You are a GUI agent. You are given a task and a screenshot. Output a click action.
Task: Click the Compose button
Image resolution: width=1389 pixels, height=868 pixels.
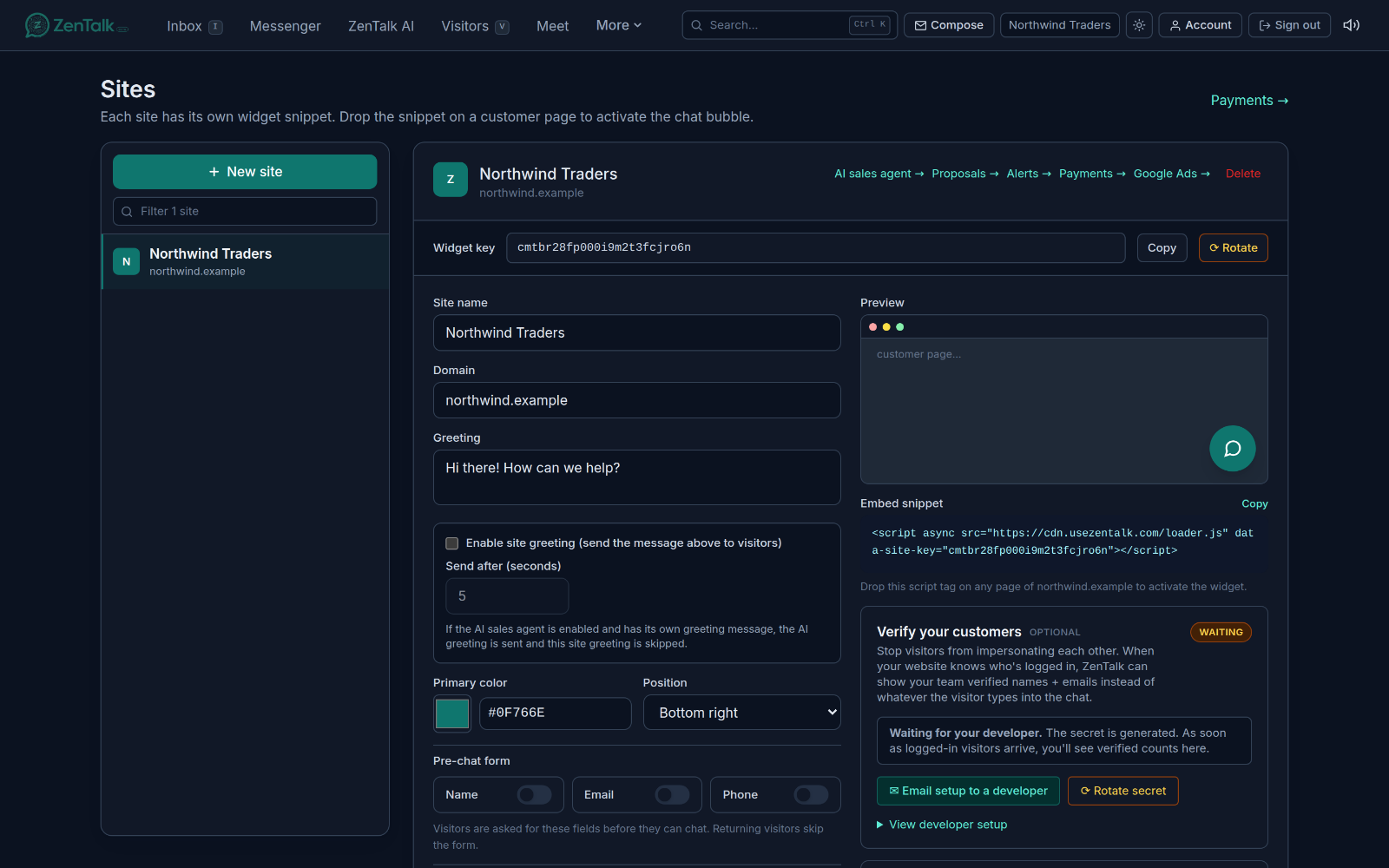point(949,25)
